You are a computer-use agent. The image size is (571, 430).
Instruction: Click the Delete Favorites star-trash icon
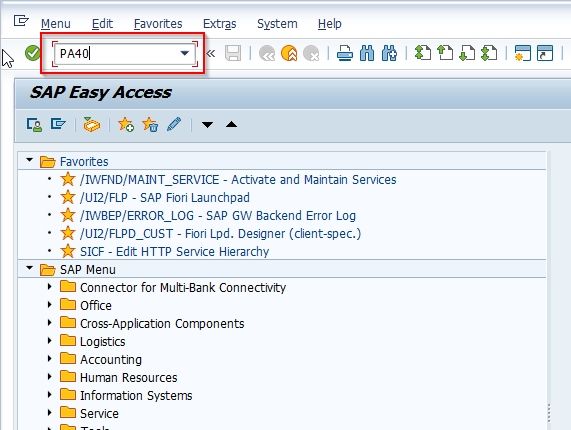point(150,125)
